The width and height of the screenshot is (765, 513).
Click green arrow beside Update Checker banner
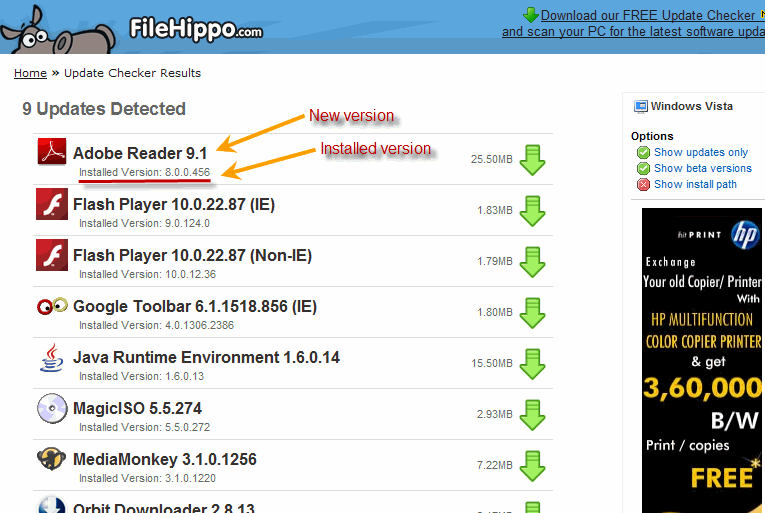click(x=530, y=15)
